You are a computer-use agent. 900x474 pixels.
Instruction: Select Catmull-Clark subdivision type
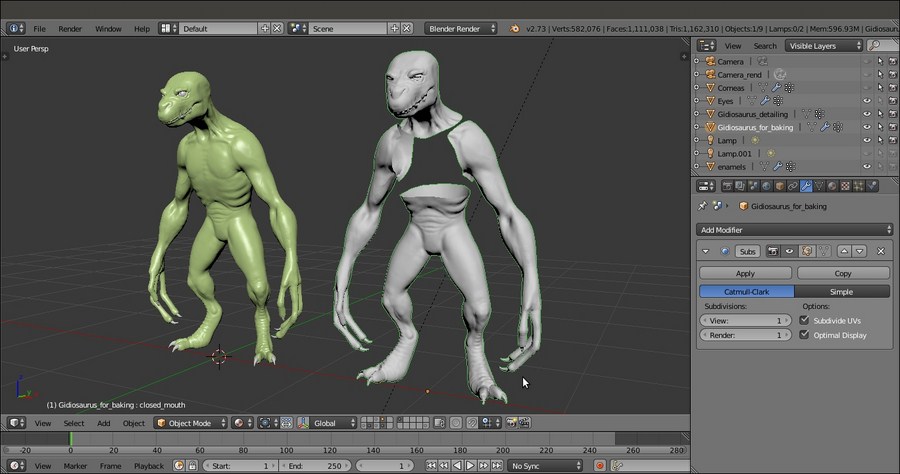747,292
